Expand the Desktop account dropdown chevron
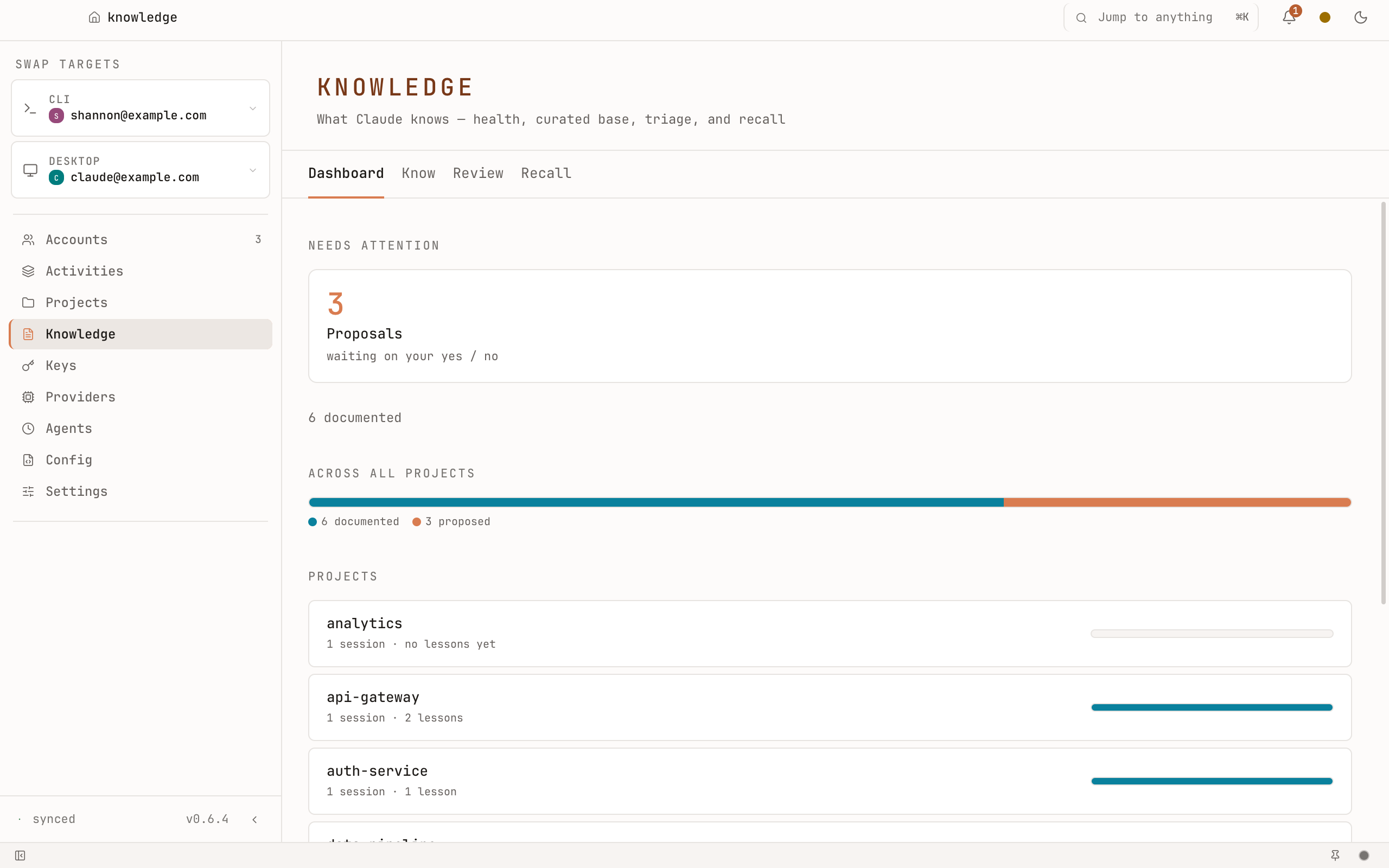Viewport: 1389px width, 868px height. tap(252, 170)
